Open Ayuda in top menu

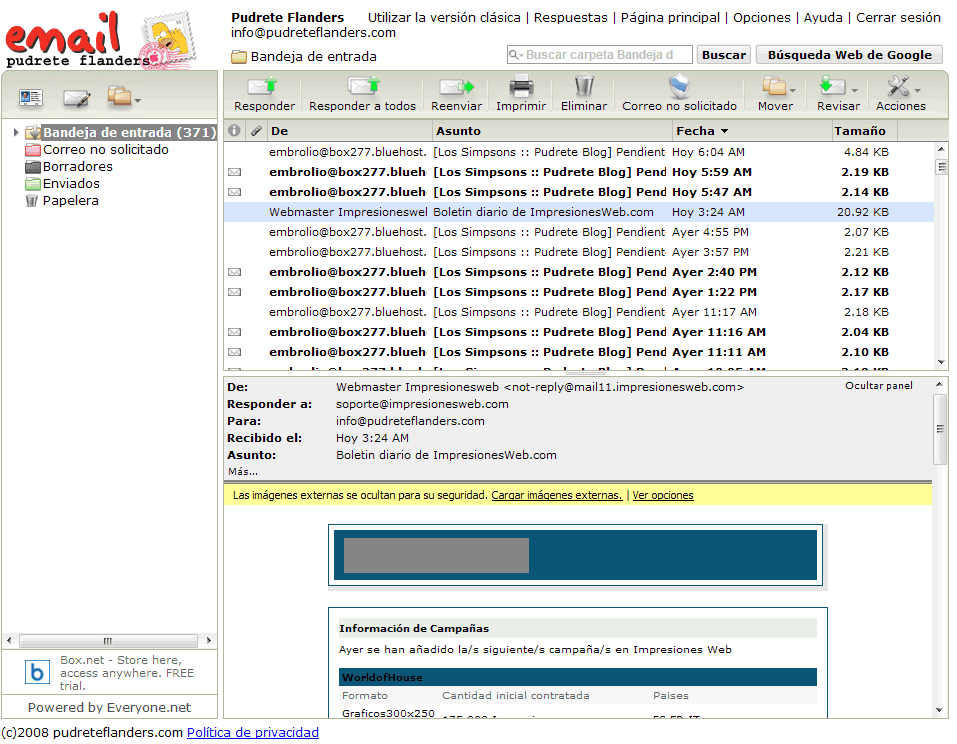pos(823,18)
